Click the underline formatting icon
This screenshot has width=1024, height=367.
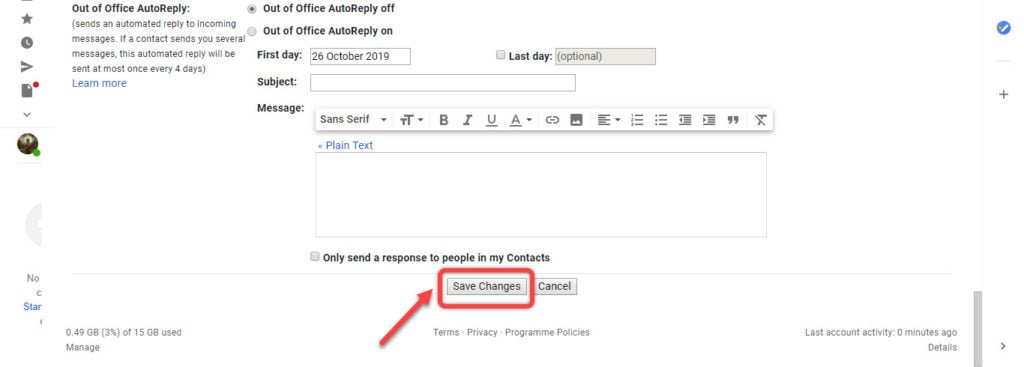click(x=491, y=120)
